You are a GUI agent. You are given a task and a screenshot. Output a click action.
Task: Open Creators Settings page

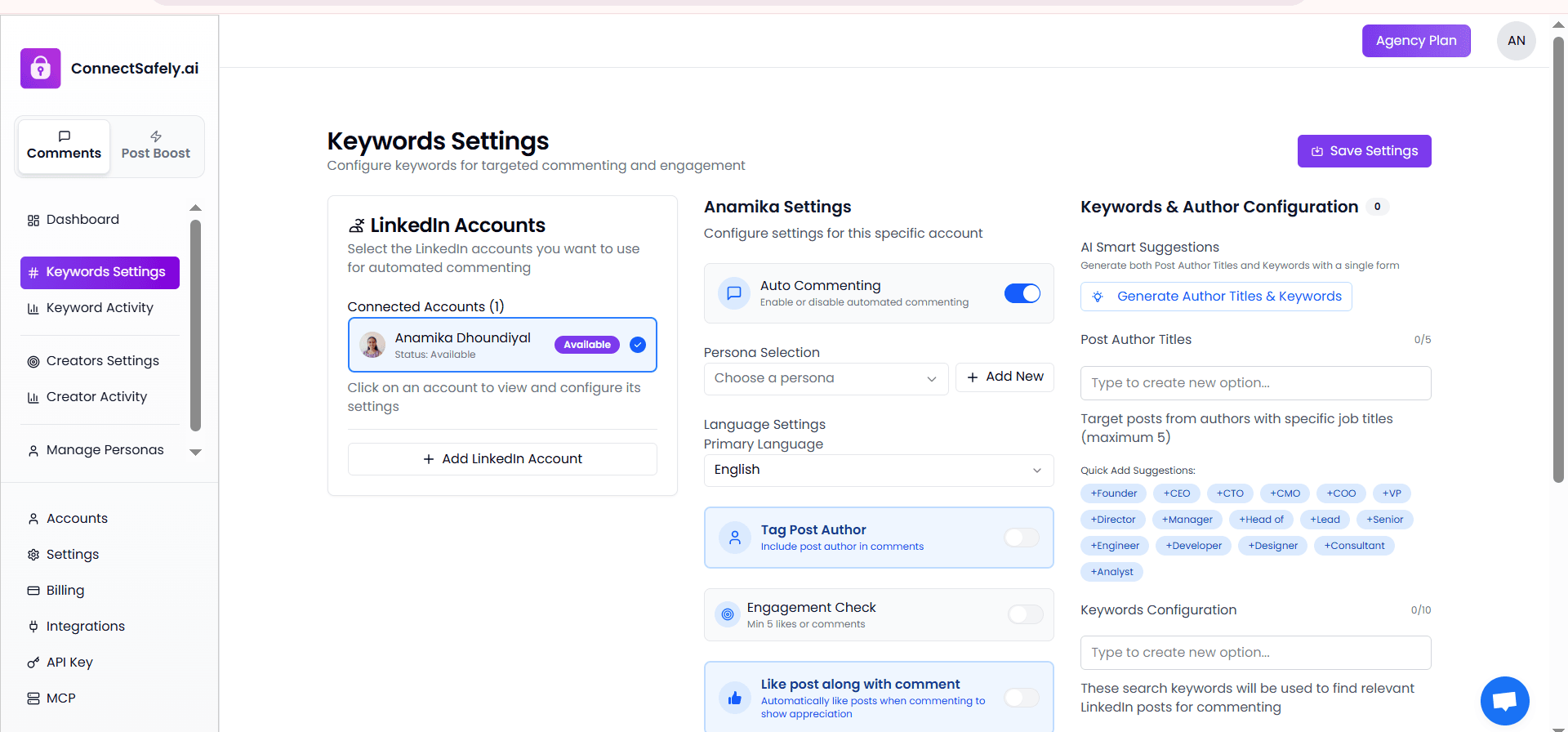tap(100, 361)
